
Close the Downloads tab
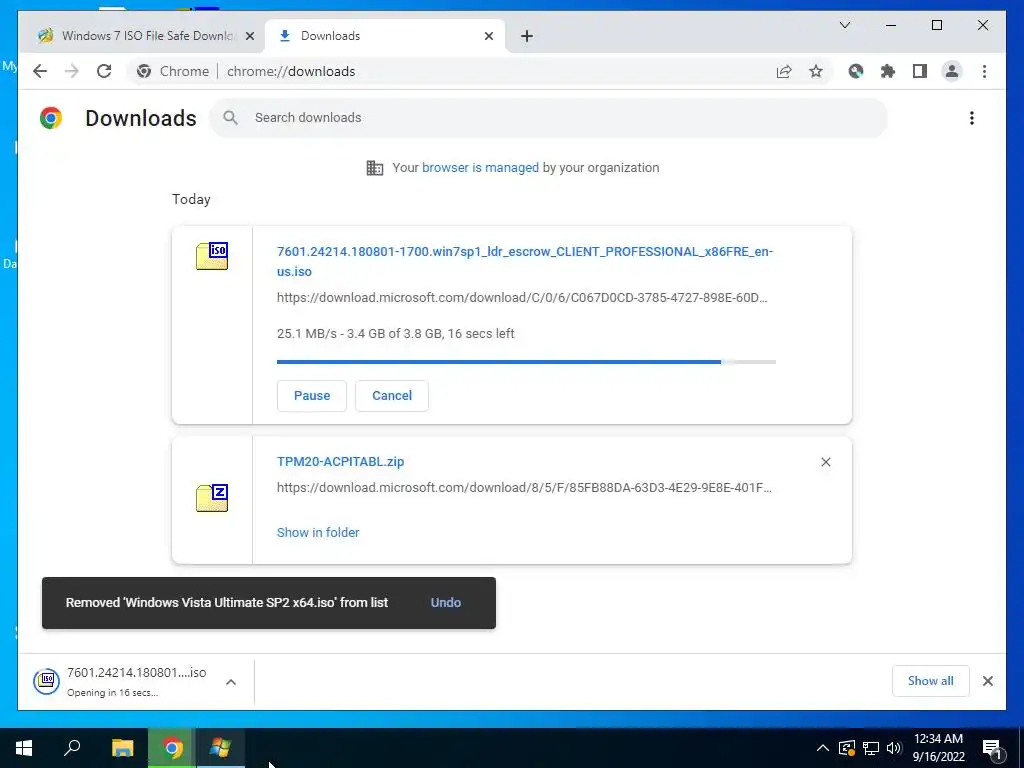click(x=488, y=36)
